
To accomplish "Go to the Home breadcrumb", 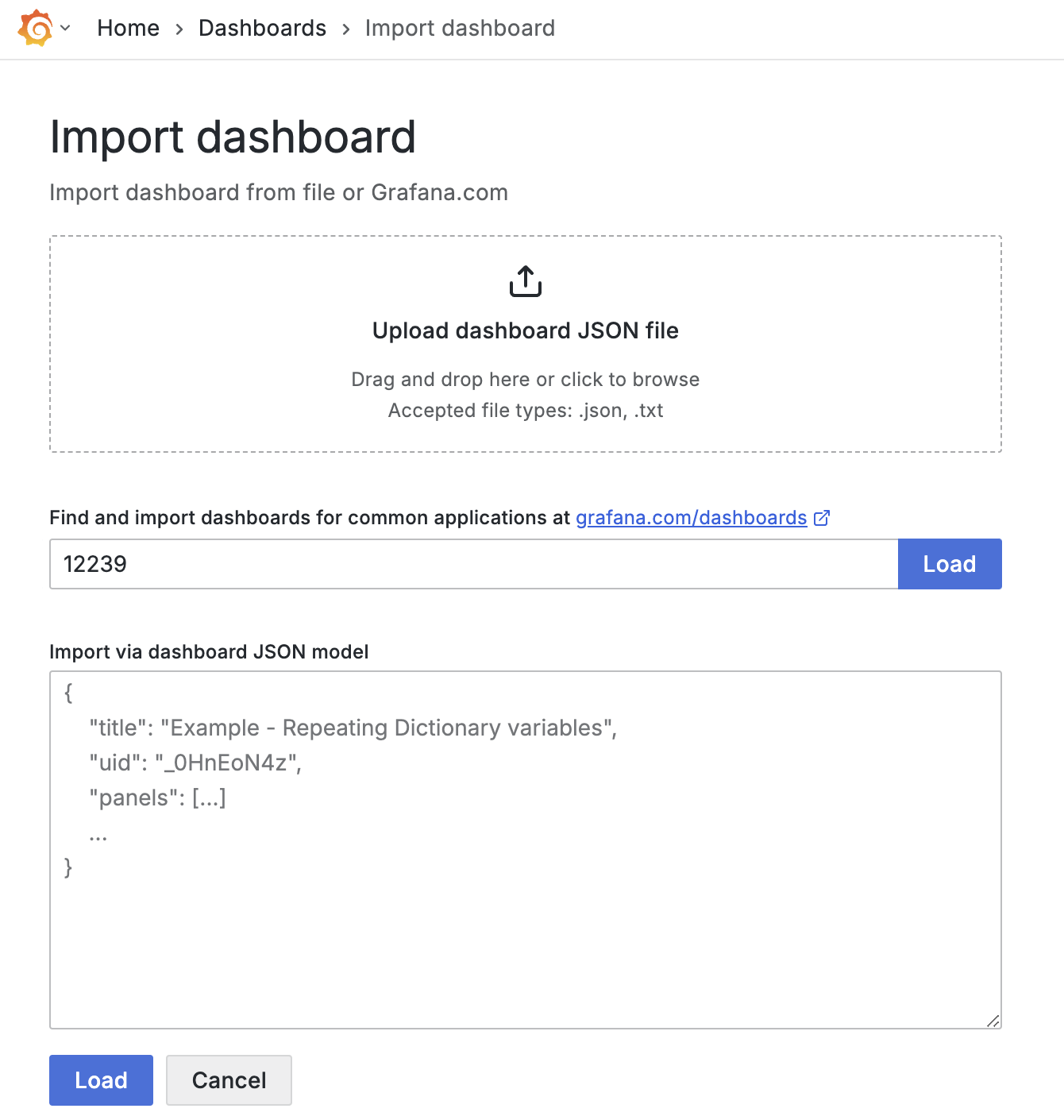I will point(128,28).
